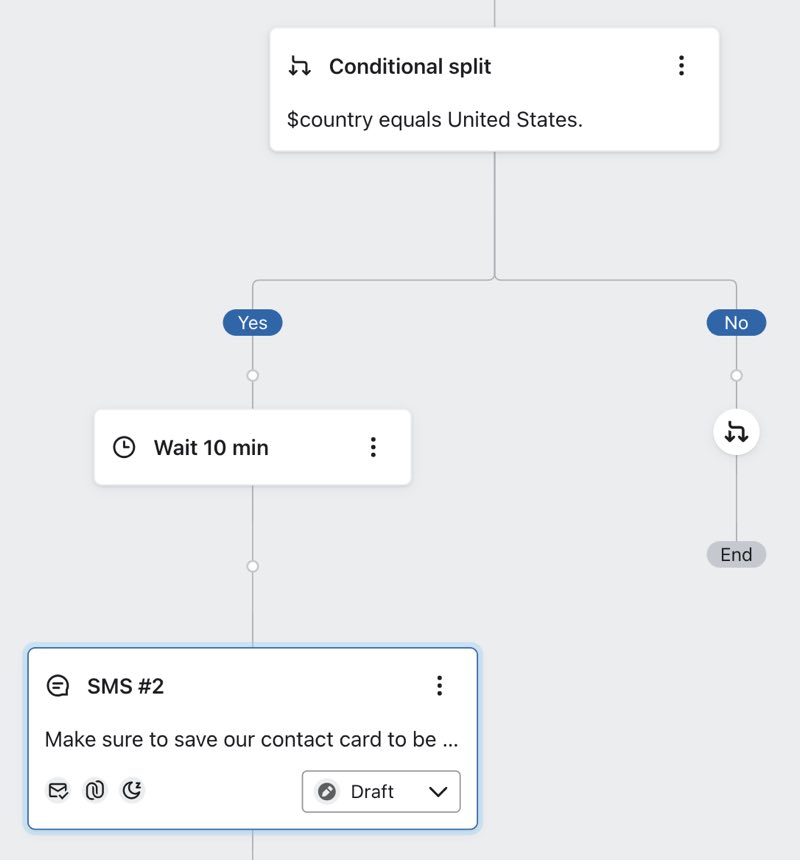Click the connector dot above SMS #2
Image resolution: width=800 pixels, height=860 pixels.
(x=252, y=566)
